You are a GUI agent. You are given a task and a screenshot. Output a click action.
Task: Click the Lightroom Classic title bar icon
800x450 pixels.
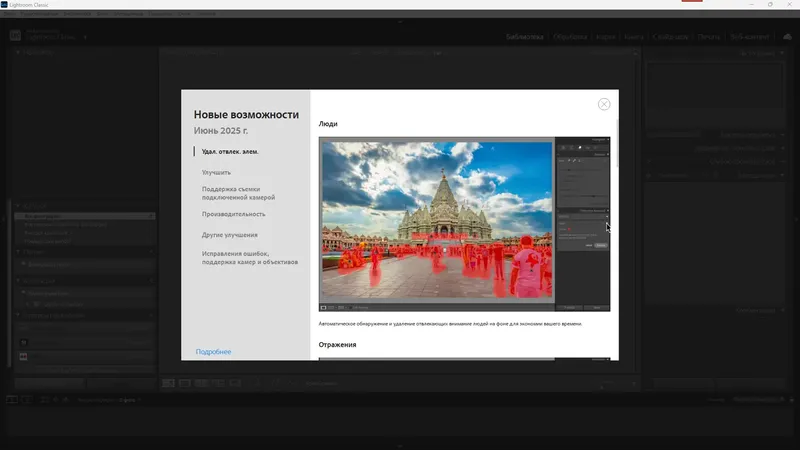[4, 5]
